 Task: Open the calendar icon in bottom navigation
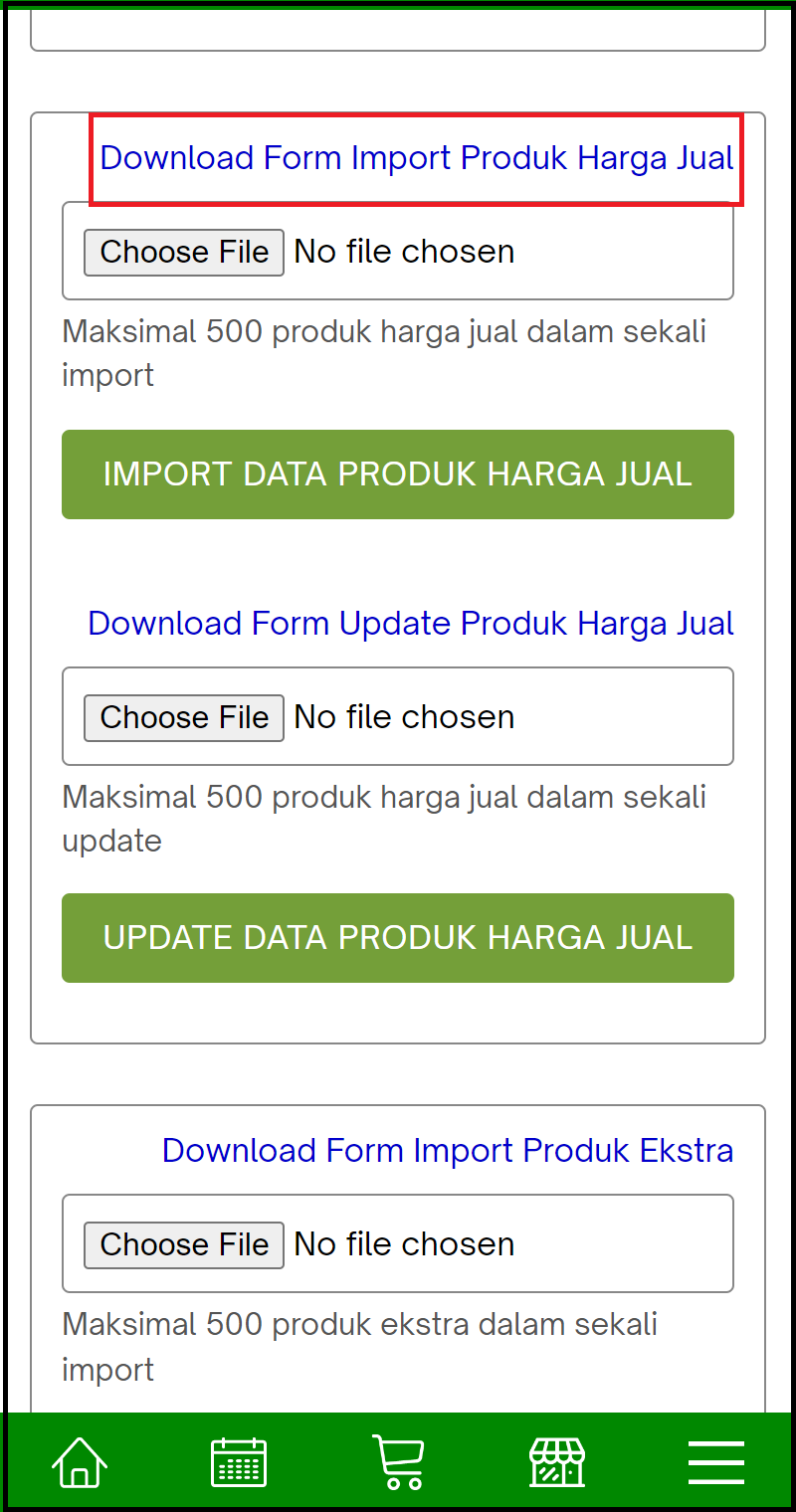[x=238, y=1461]
